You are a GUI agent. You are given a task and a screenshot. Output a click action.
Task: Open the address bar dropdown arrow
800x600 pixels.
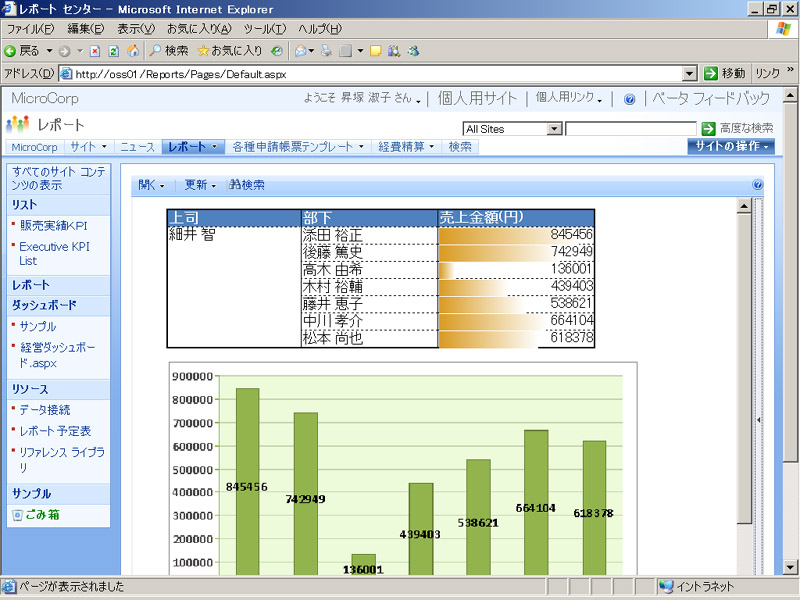689,74
